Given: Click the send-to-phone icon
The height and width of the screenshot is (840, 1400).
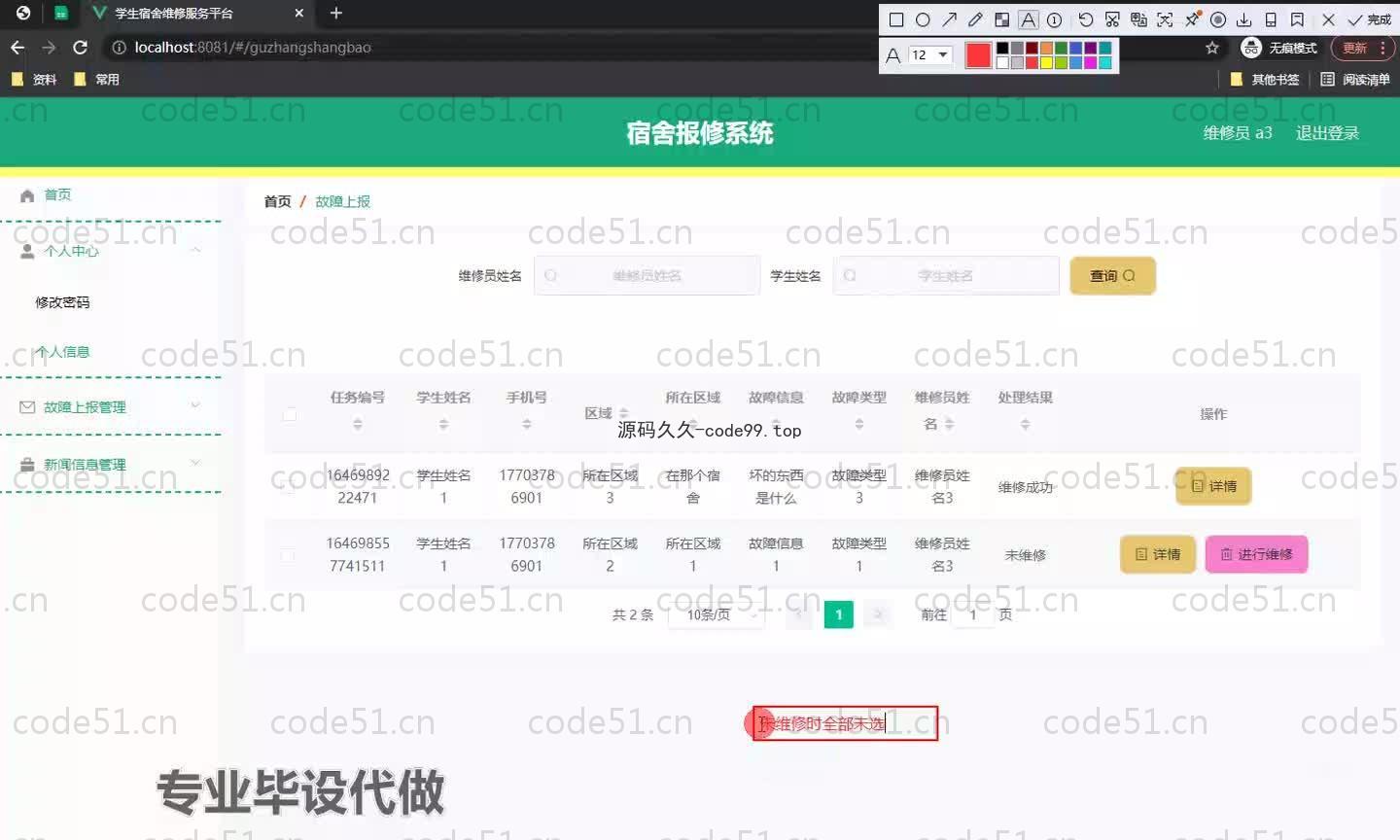Looking at the screenshot, I should tap(1271, 19).
